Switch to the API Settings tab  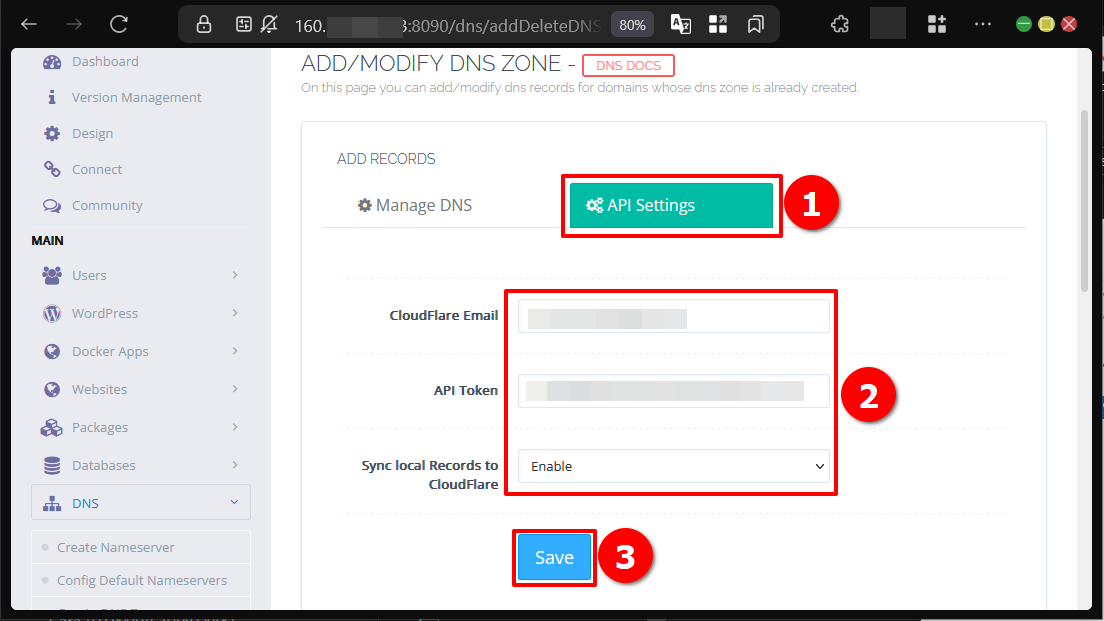pyautogui.click(x=671, y=206)
